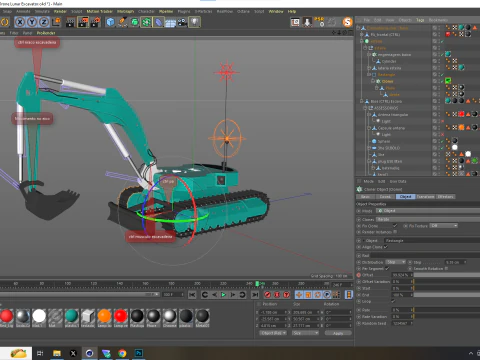Image resolution: width=480 pixels, height=360 pixels.
Task: Select the orange material swatch
Action: coord(104,316)
